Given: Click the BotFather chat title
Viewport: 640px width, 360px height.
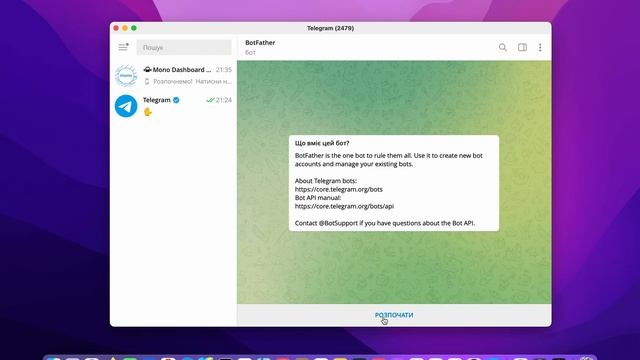Looking at the screenshot, I should [x=260, y=42].
